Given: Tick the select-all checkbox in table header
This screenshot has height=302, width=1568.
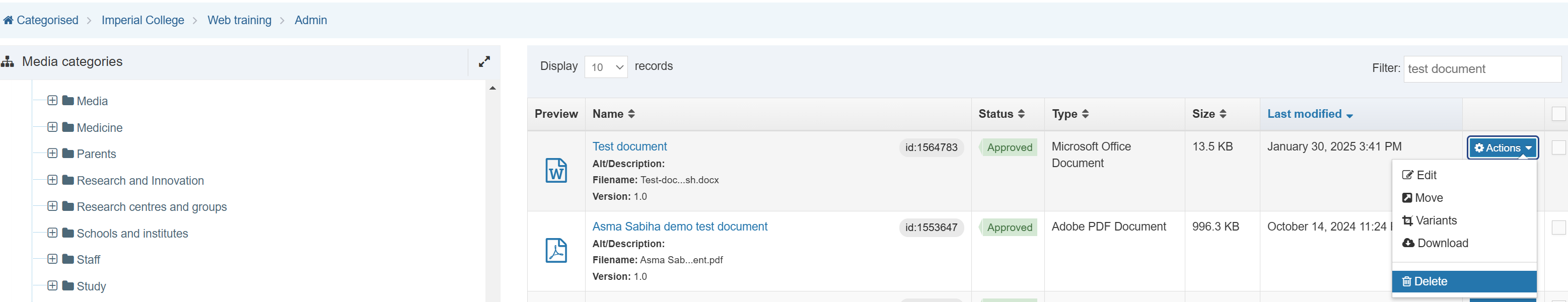Looking at the screenshot, I should 1558,114.
